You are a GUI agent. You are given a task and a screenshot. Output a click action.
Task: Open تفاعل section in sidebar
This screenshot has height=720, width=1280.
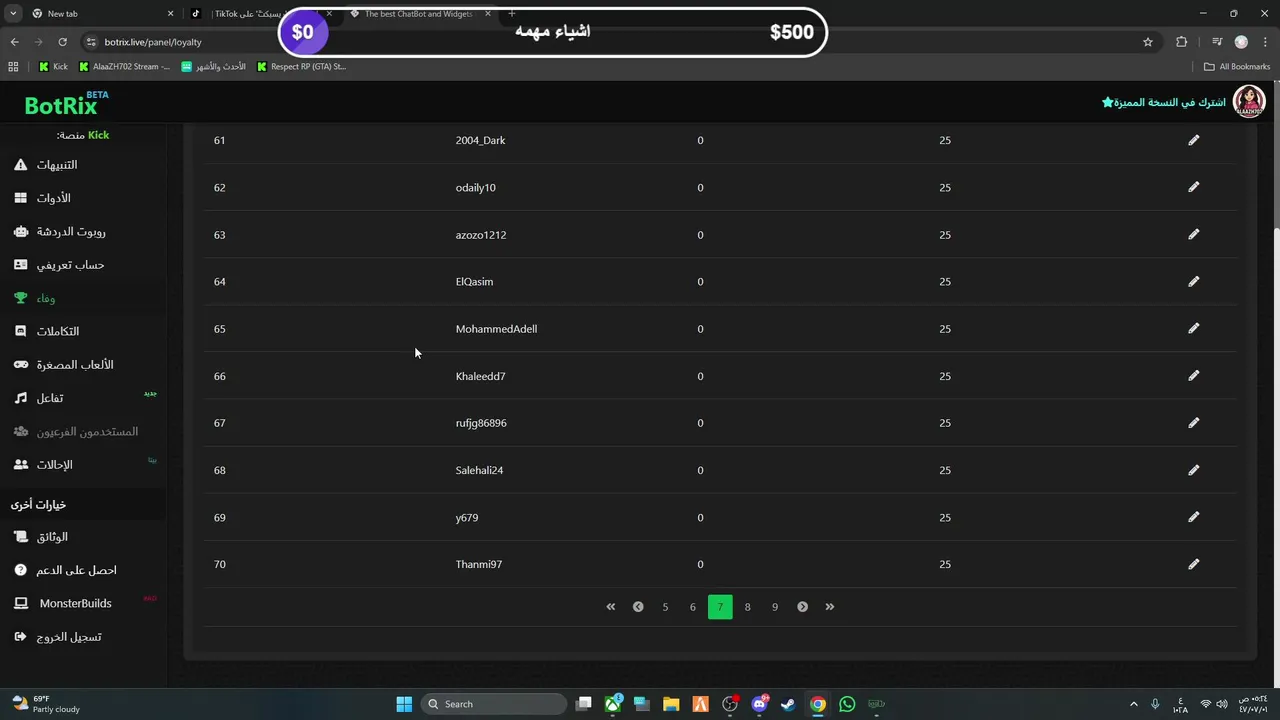point(39,398)
